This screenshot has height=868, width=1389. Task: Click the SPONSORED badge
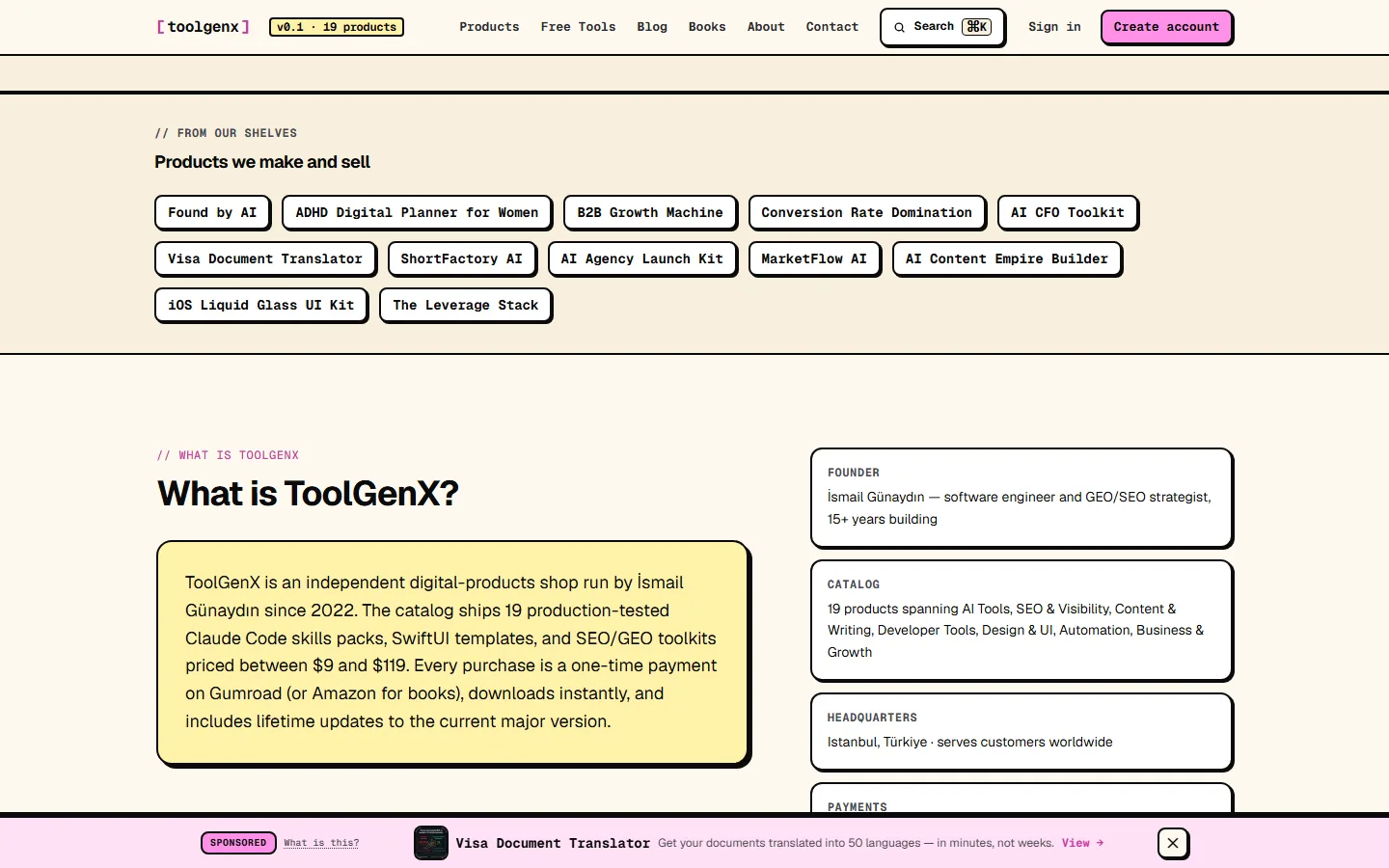pos(238,843)
